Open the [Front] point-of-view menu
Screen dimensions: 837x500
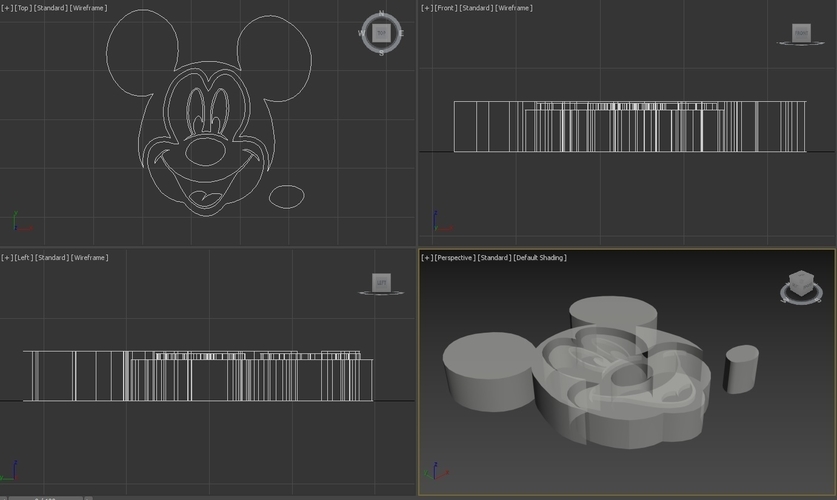tap(446, 8)
